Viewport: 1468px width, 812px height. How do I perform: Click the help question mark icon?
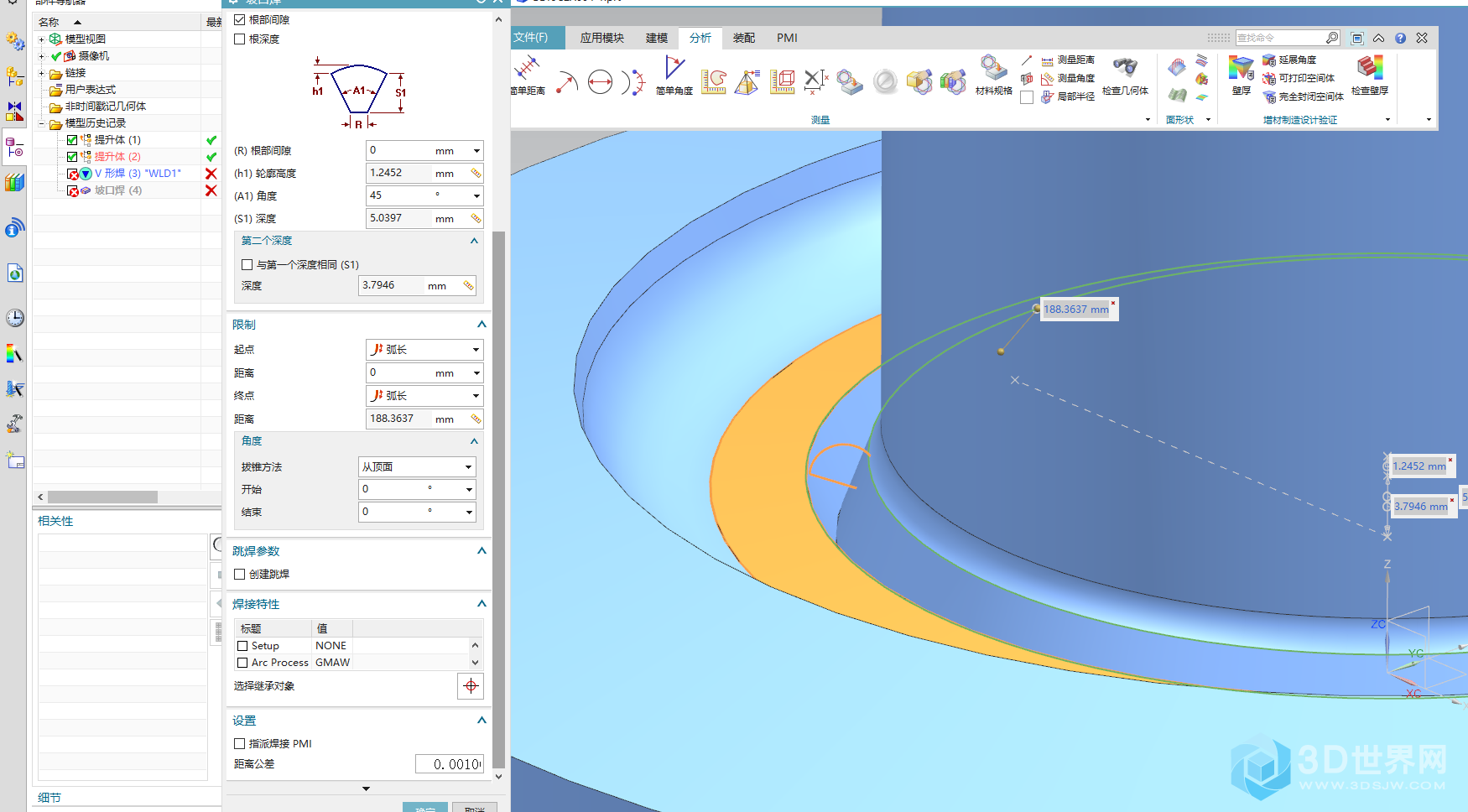[x=1400, y=38]
